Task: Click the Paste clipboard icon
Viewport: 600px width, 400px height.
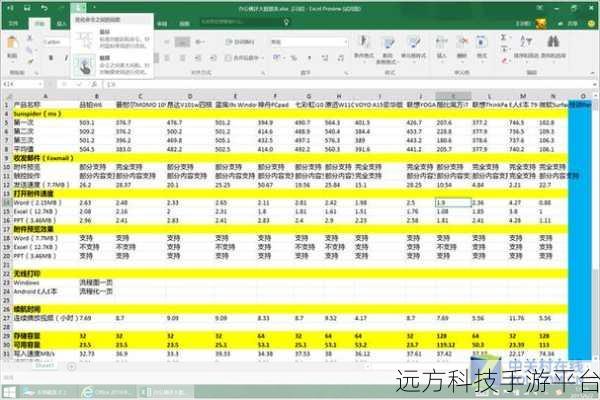Action: (x=12, y=42)
